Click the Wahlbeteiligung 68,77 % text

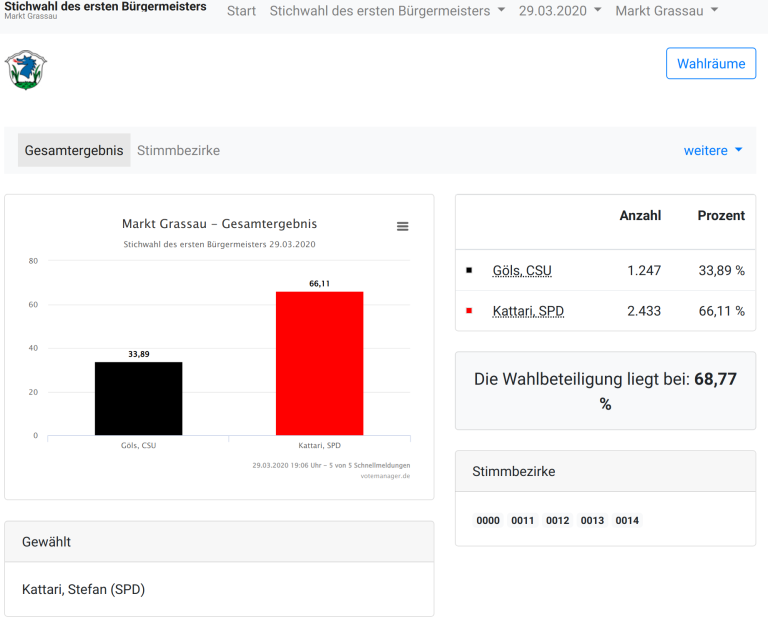[x=605, y=391]
